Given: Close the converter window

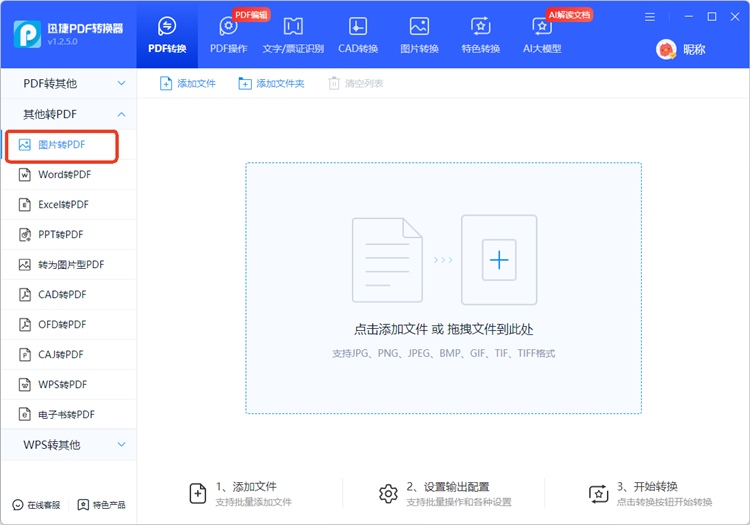Looking at the screenshot, I should coord(735,17).
